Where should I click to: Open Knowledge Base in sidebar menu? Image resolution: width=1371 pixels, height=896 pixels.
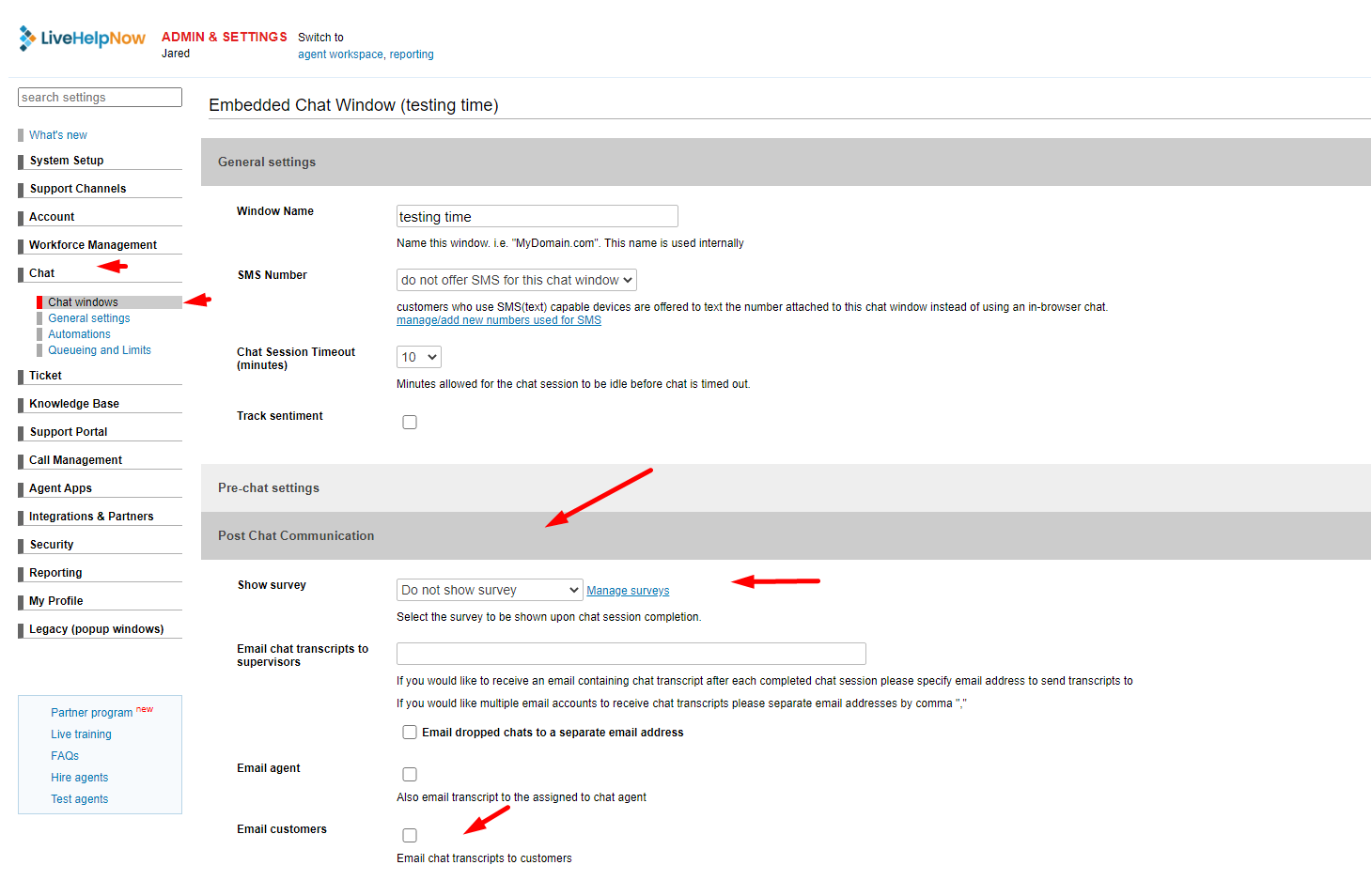[x=74, y=404]
